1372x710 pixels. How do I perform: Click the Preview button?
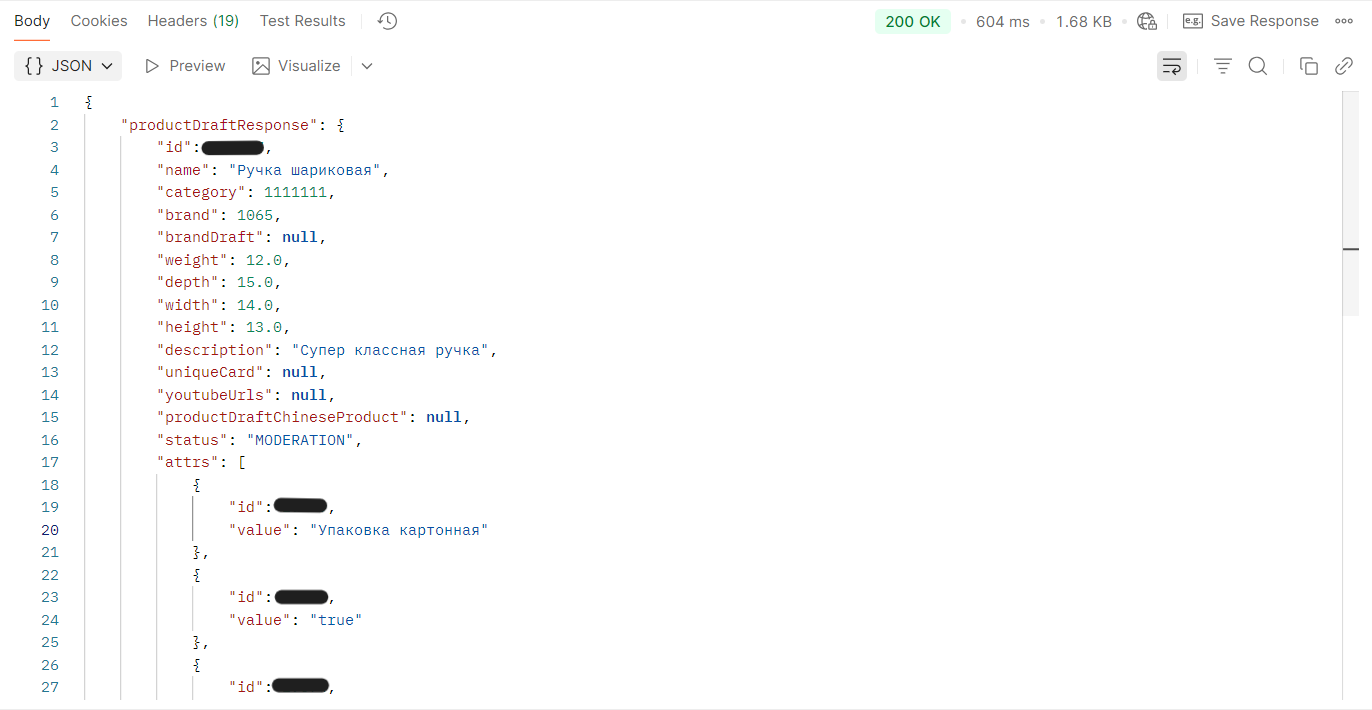pyautogui.click(x=185, y=66)
